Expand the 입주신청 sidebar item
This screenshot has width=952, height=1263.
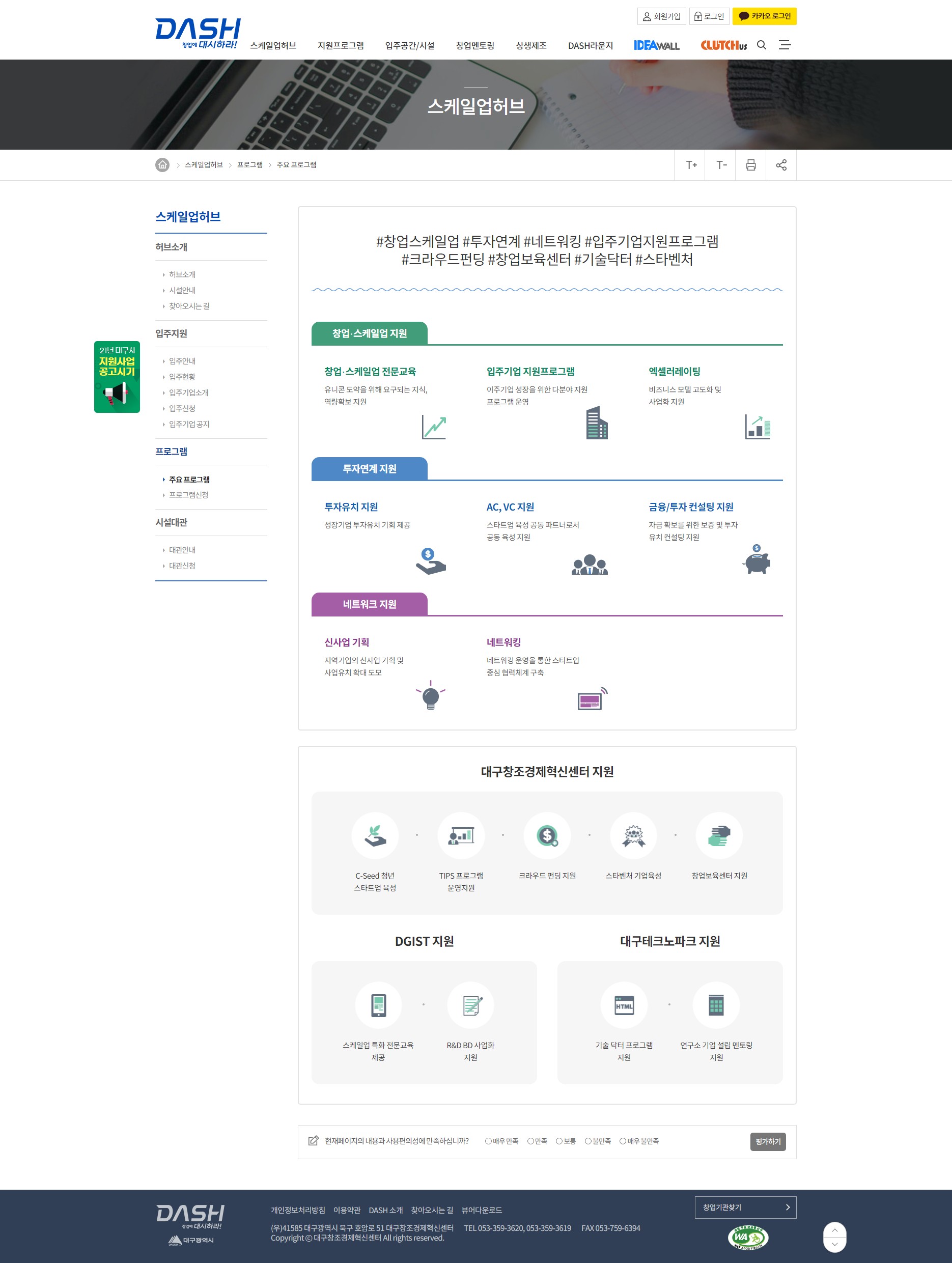183,408
